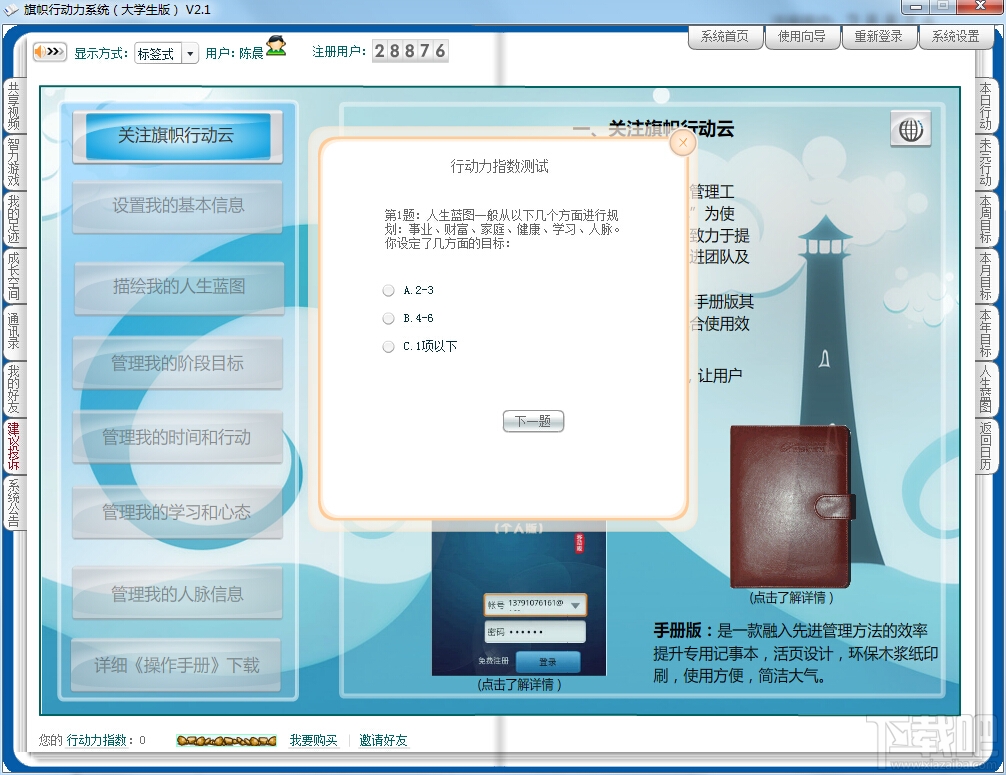Click the 第1题 question text

[502, 229]
